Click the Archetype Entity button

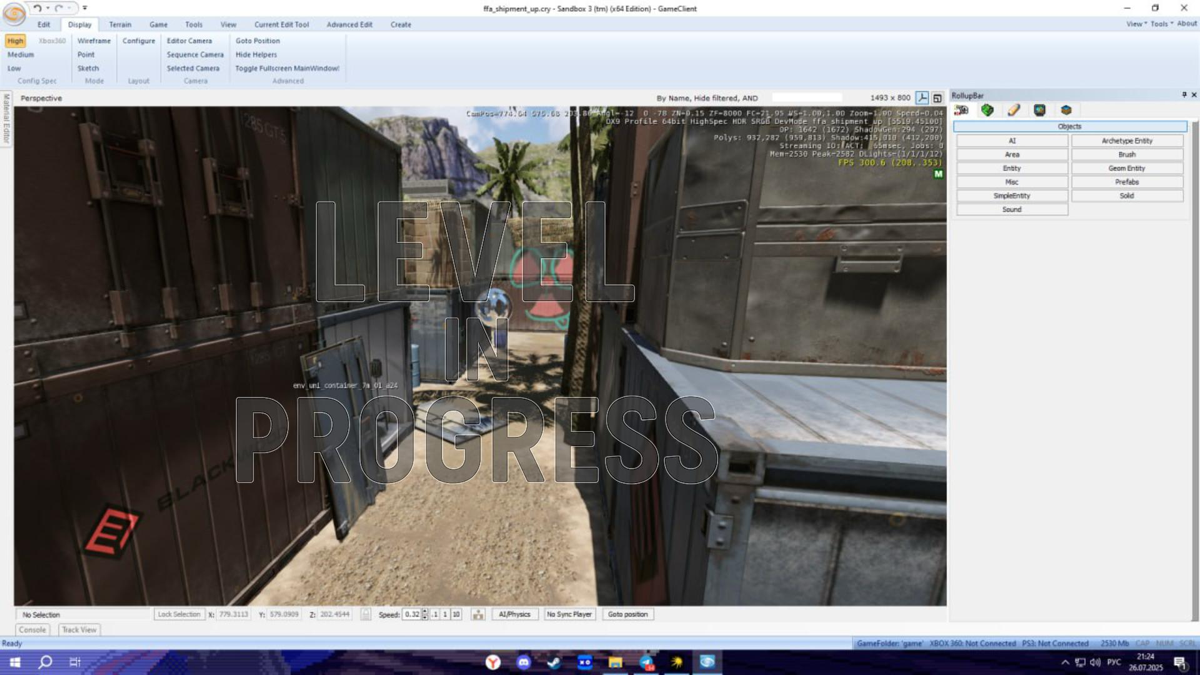tap(1127, 141)
